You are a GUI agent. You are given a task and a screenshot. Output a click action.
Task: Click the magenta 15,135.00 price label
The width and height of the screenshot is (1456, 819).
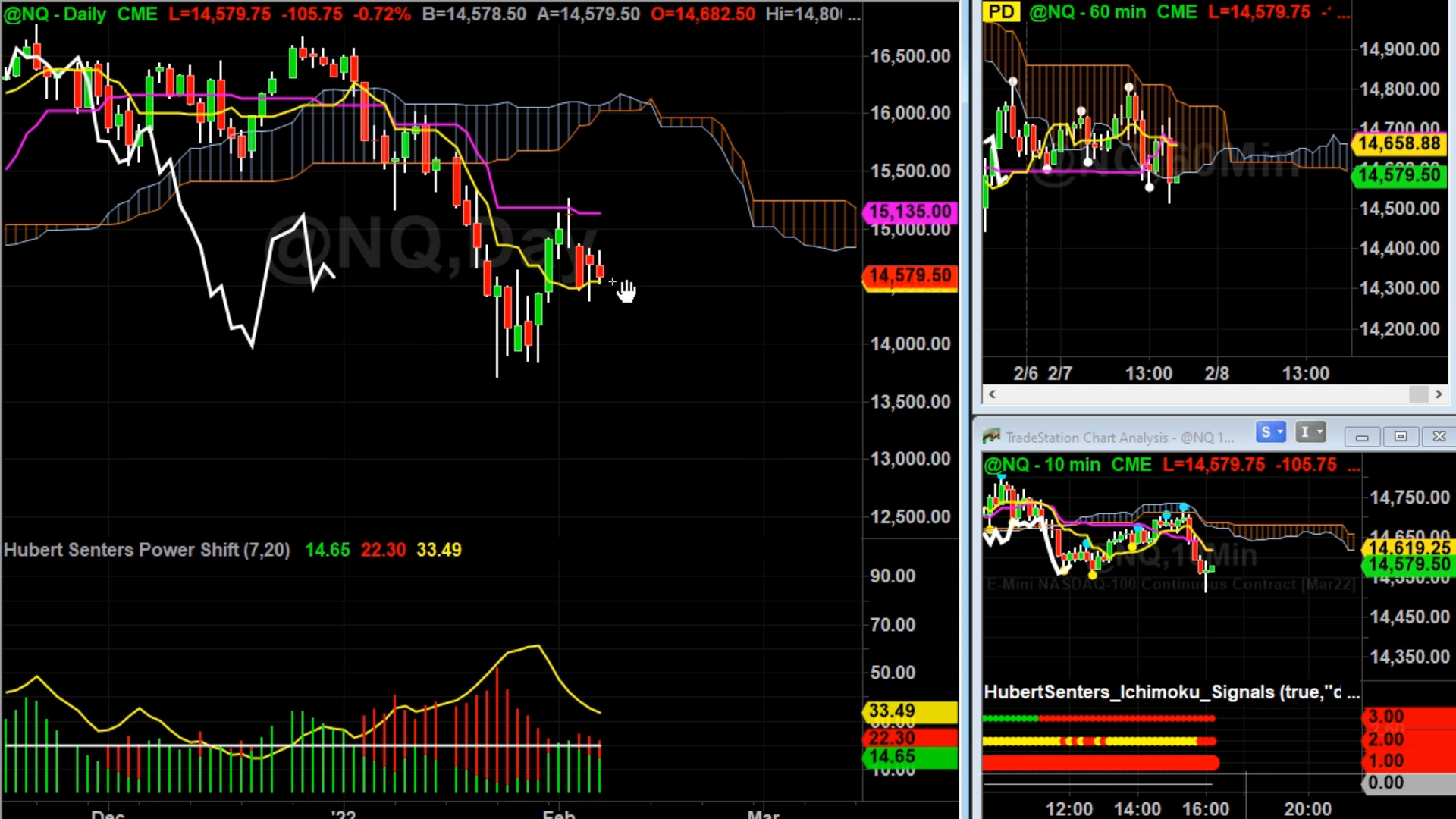(910, 212)
